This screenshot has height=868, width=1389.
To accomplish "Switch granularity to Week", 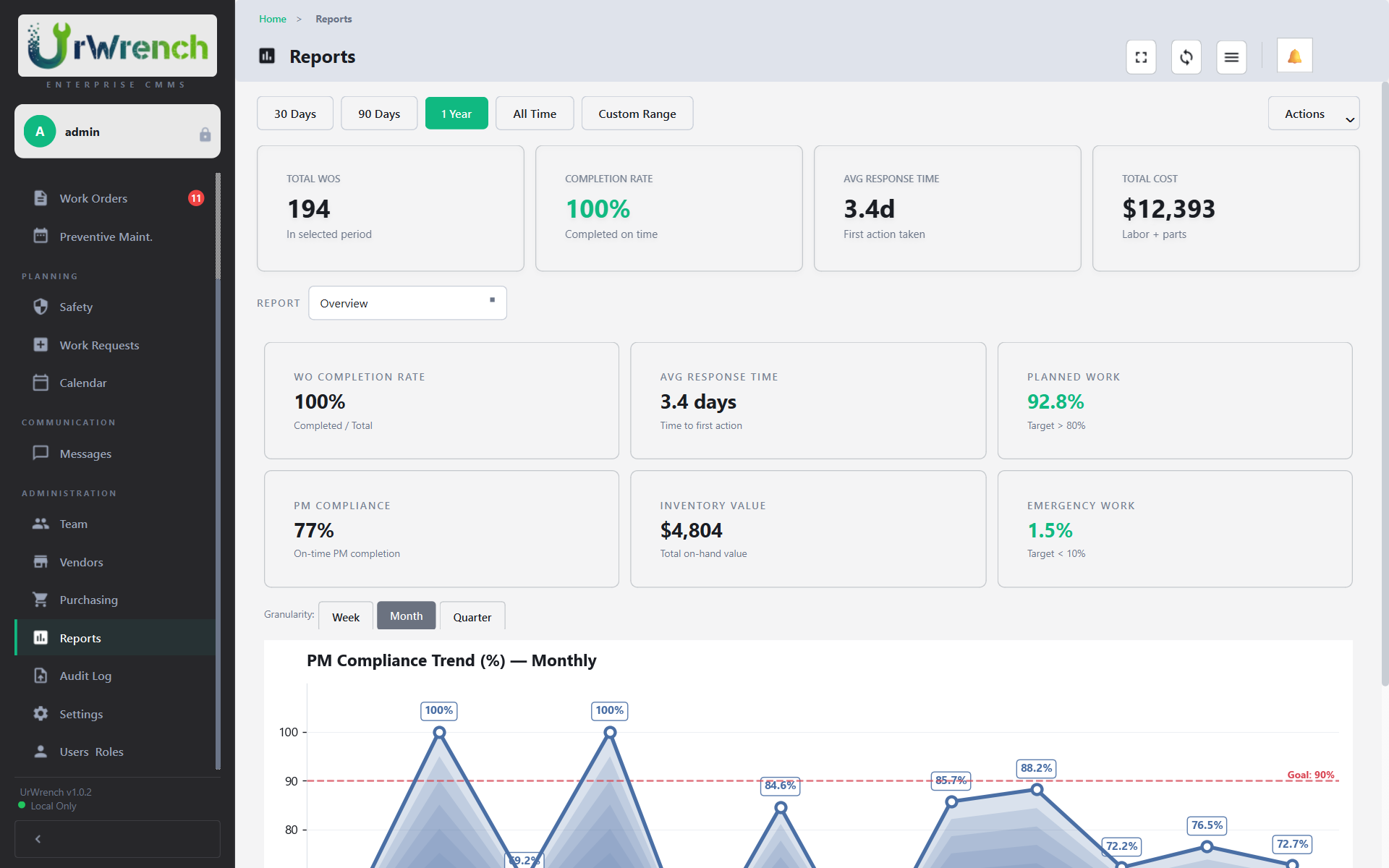I will 346,616.
